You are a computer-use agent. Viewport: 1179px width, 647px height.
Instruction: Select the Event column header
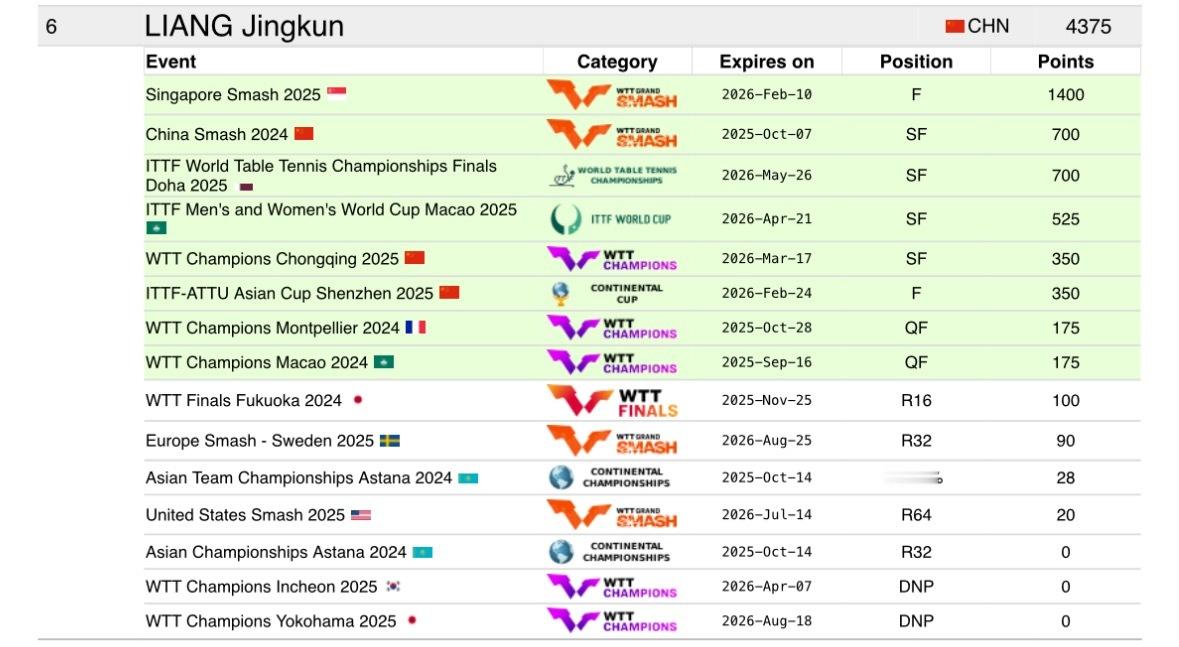point(171,62)
